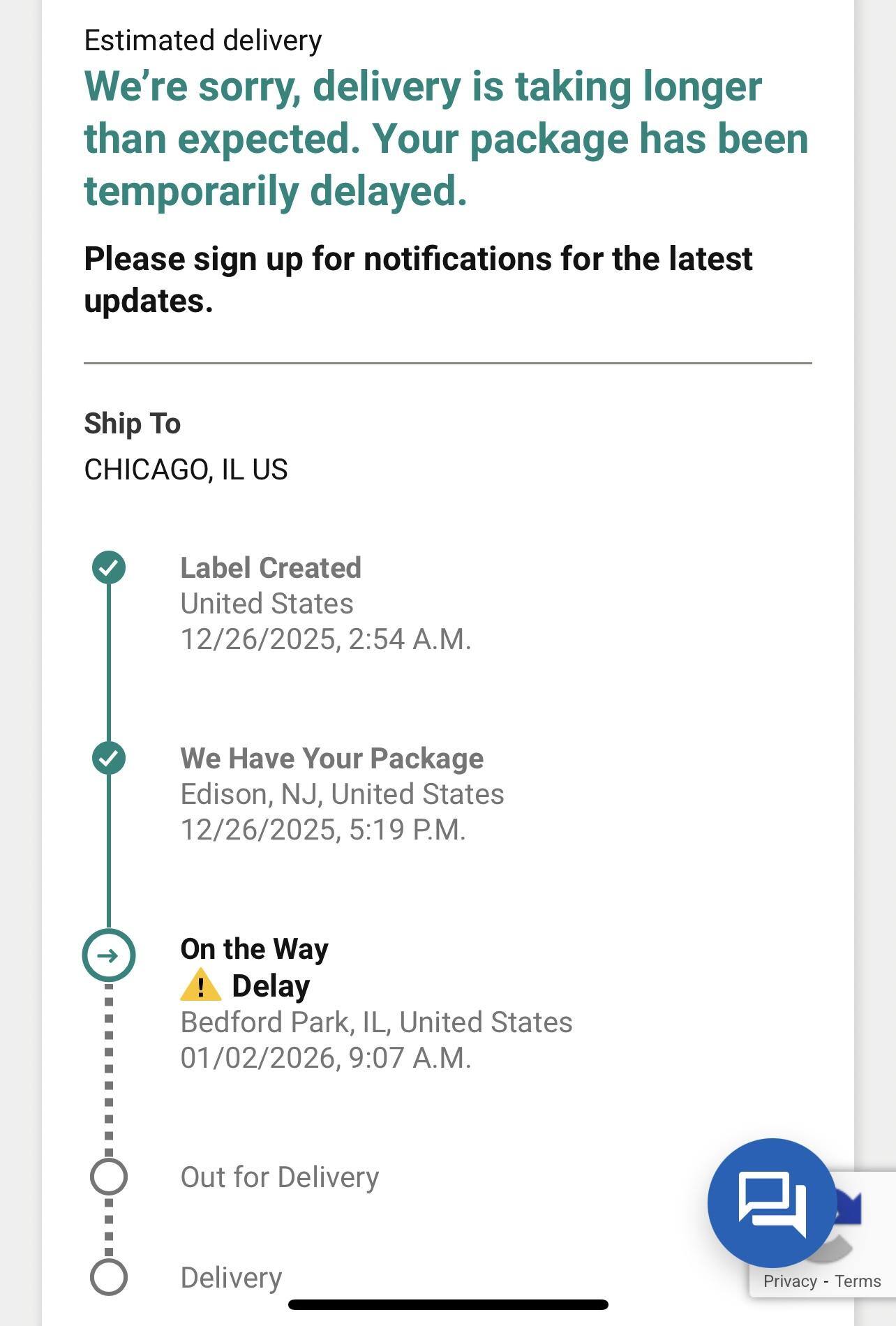Click the Label Created step title
The height and width of the screenshot is (1326, 896).
tap(271, 567)
